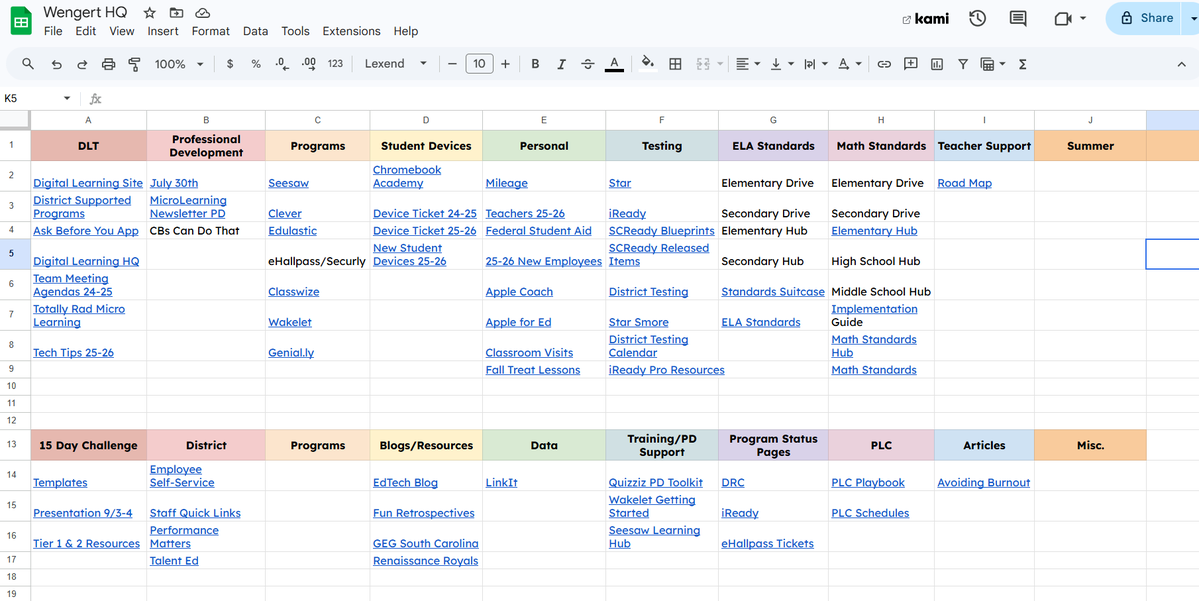Increase font size with plus button
The image size is (1199, 601).
coord(505,64)
